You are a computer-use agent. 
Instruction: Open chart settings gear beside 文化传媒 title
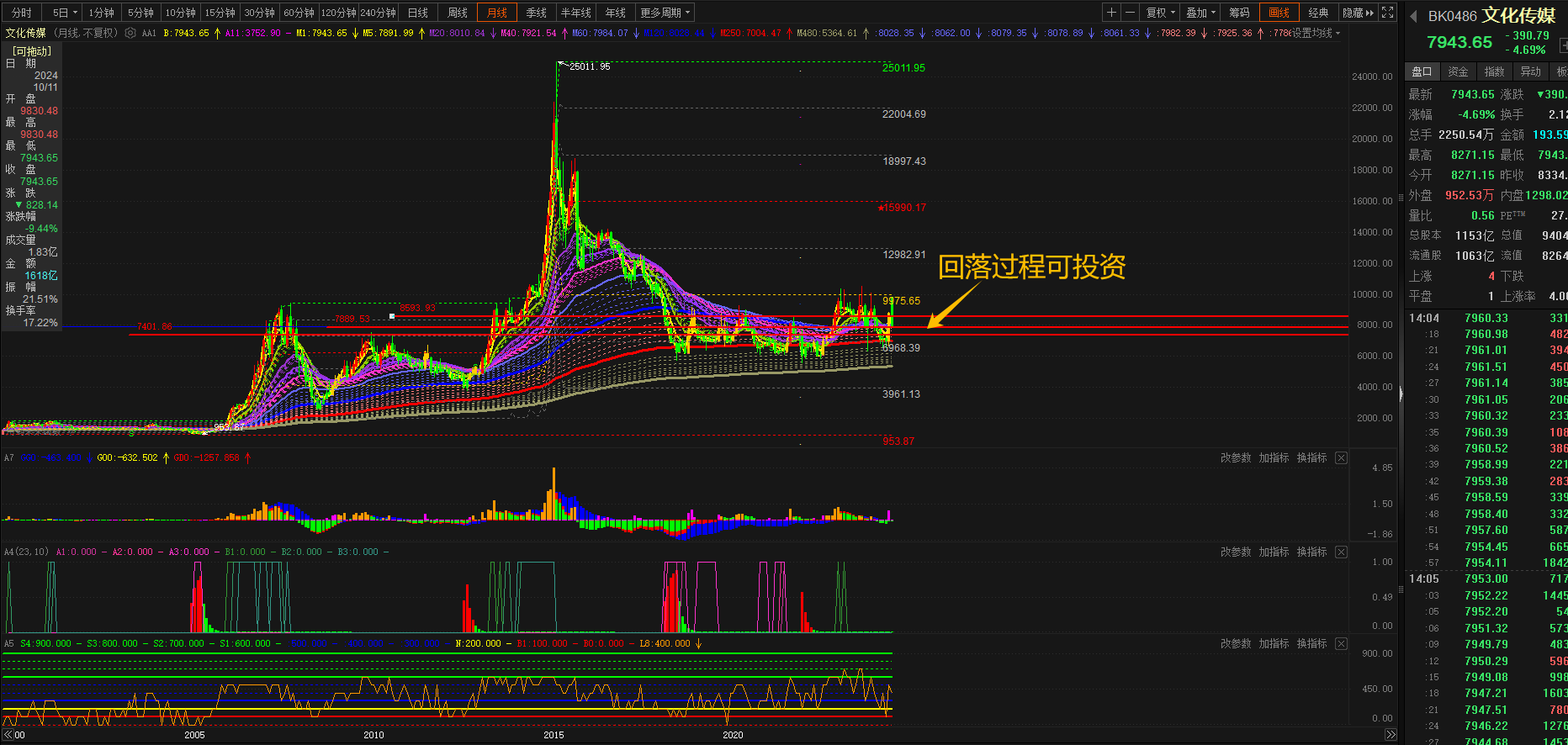pos(130,34)
